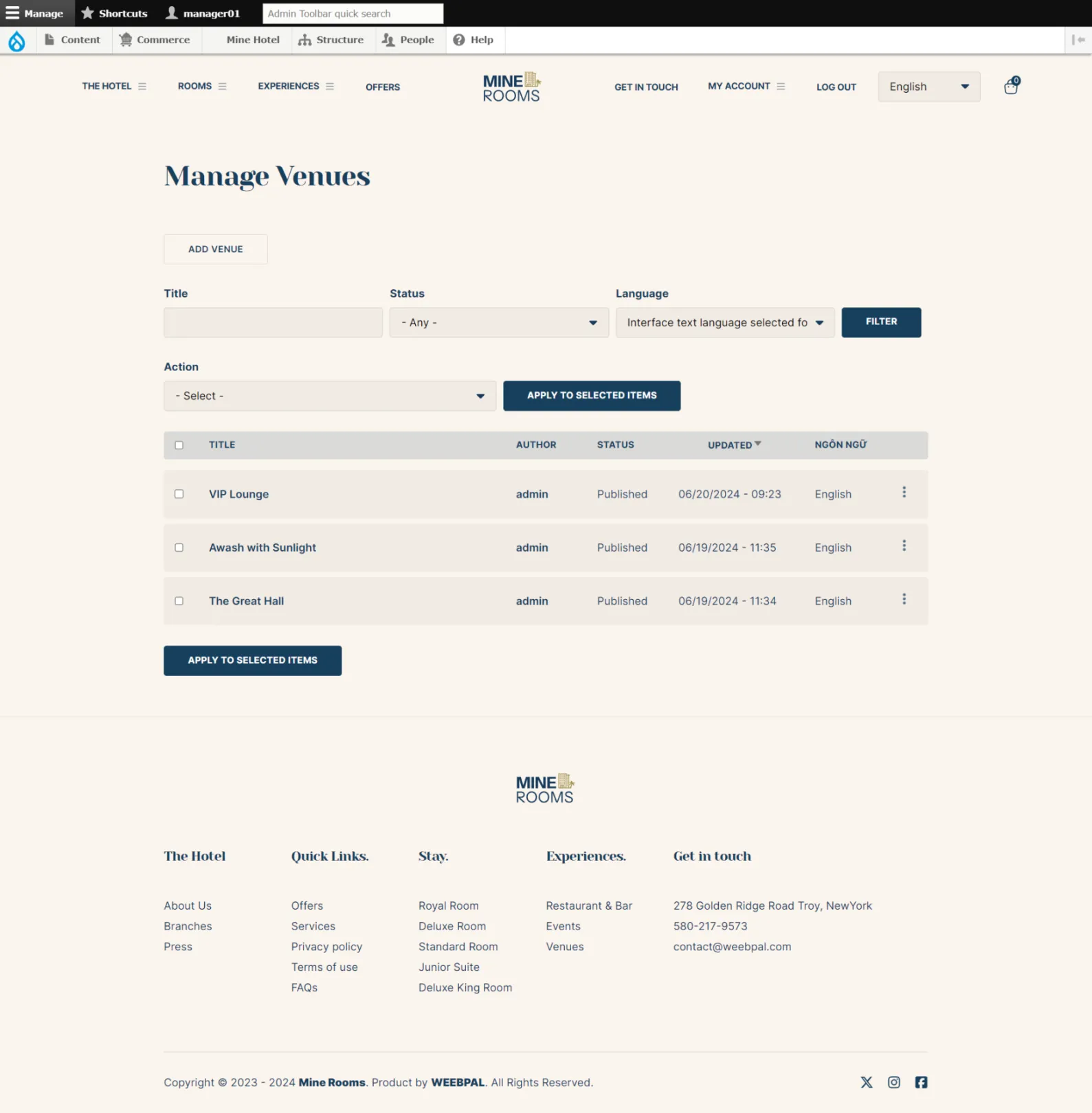Screen dimensions: 1092x1113
Task: Open the Action select dropdown
Action: click(330, 396)
